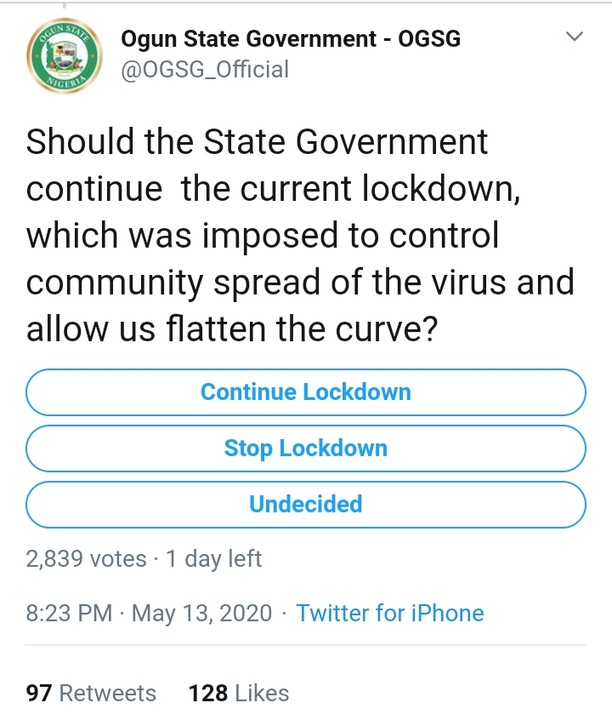Click the "allow us flatten the curve?" line
This screenshot has height=720, width=612.
click(232, 329)
